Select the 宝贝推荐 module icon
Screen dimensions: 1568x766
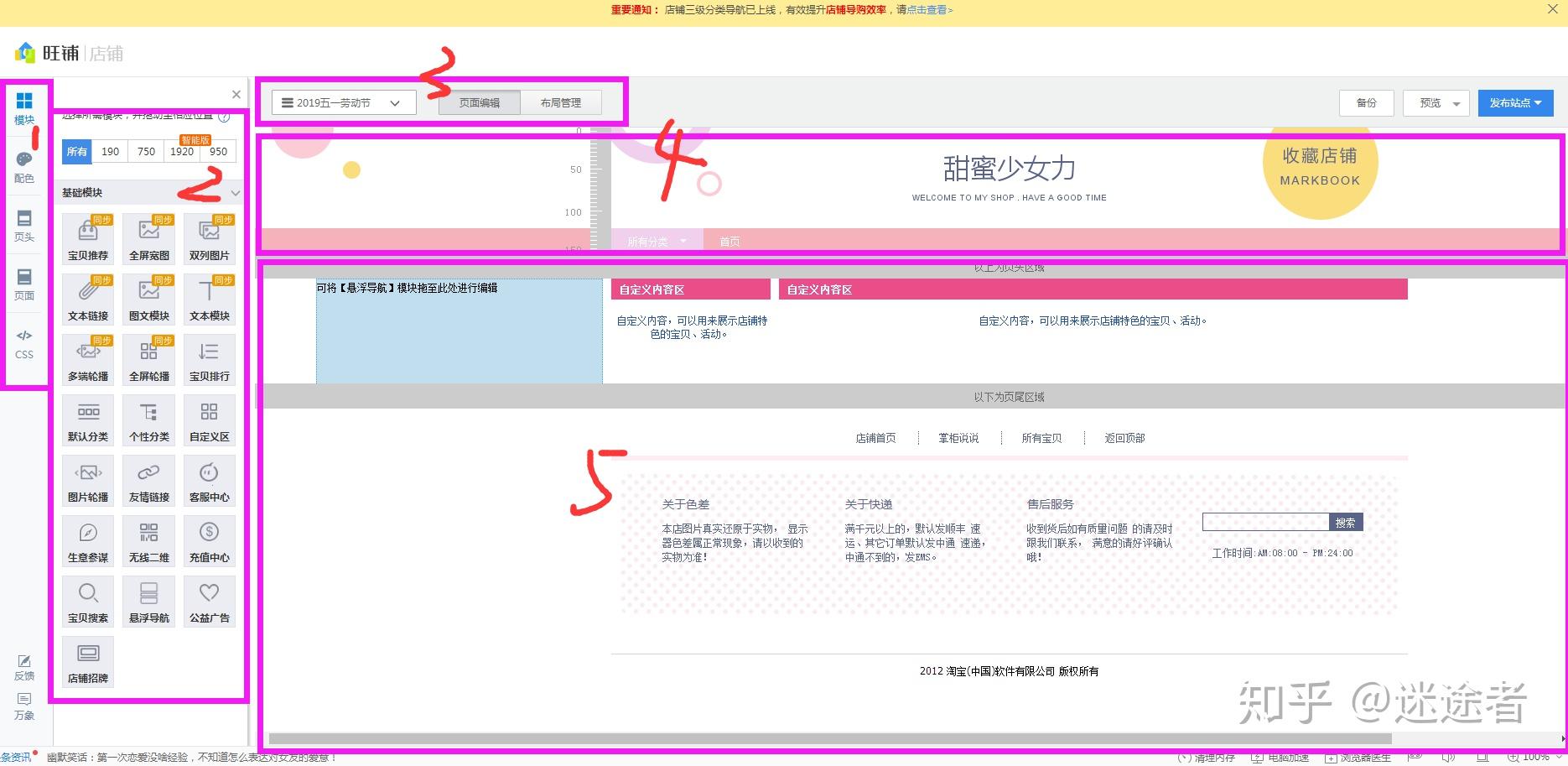[87, 237]
